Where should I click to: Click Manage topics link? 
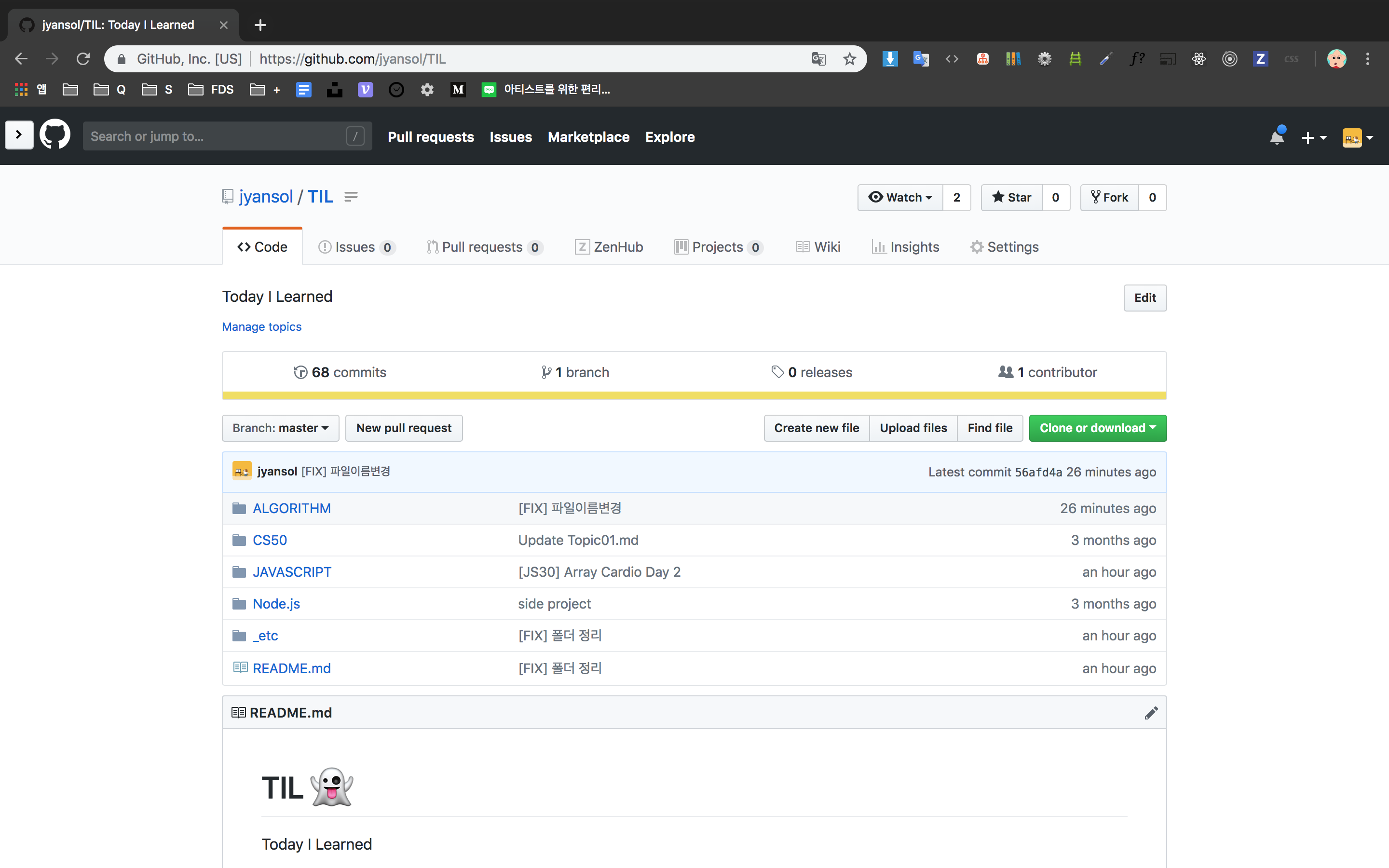click(262, 326)
